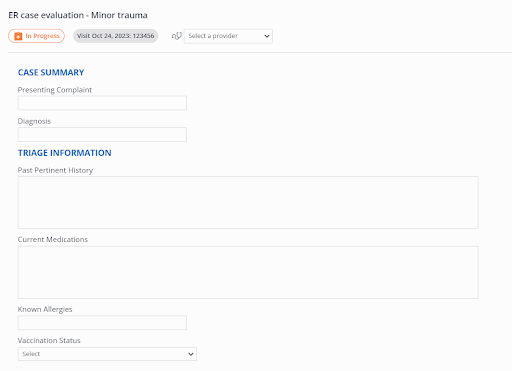Click the stethoscope provider icon
The width and height of the screenshot is (512, 371).
pos(176,36)
